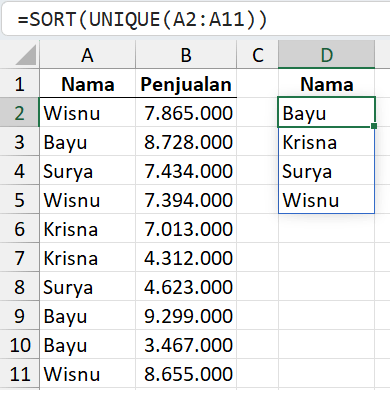Viewport: 390px width, 393px height.
Task: Select cell A9 containing Bayu
Action: pyautogui.click(x=87, y=315)
